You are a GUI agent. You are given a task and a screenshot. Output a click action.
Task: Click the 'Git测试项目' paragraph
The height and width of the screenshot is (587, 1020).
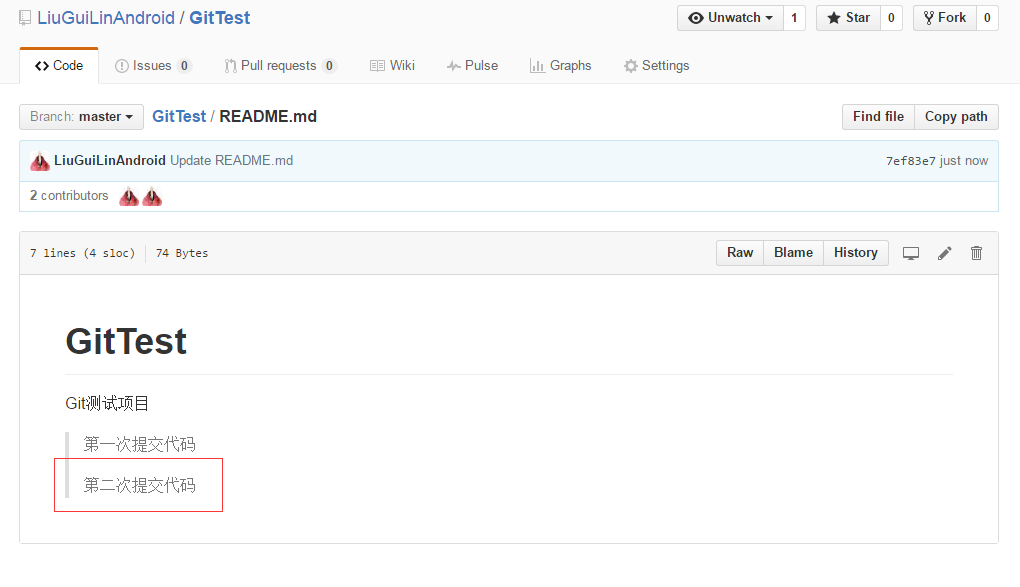click(107, 403)
